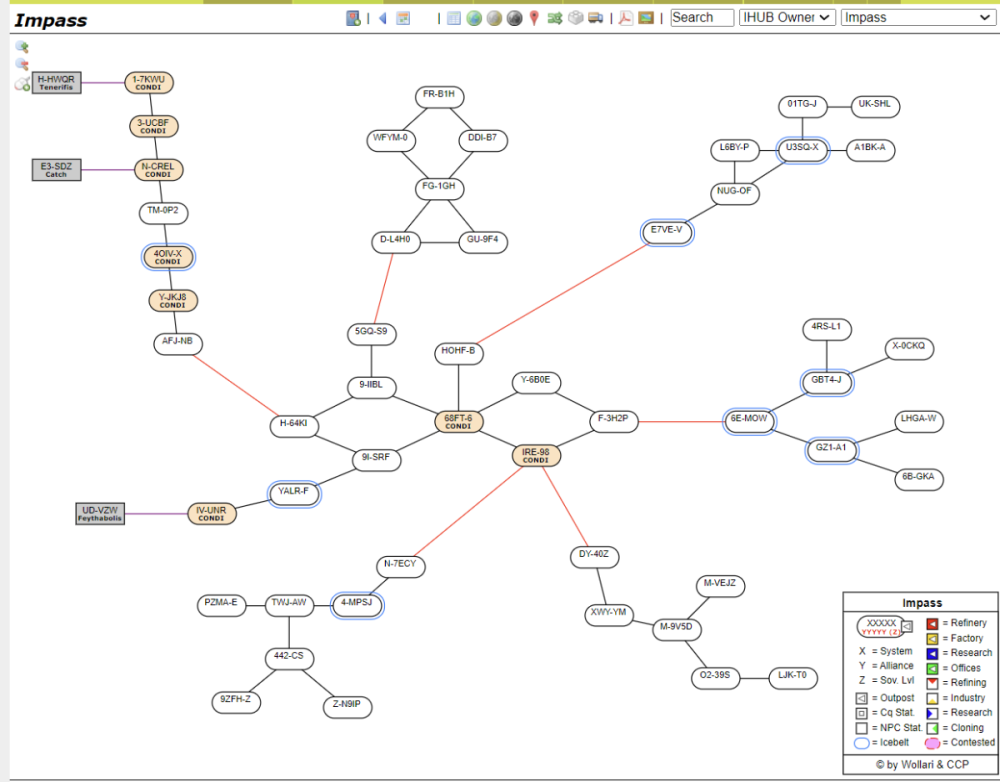Click the white cube icon
Image resolution: width=1000 pixels, height=782 pixels.
[x=576, y=18]
